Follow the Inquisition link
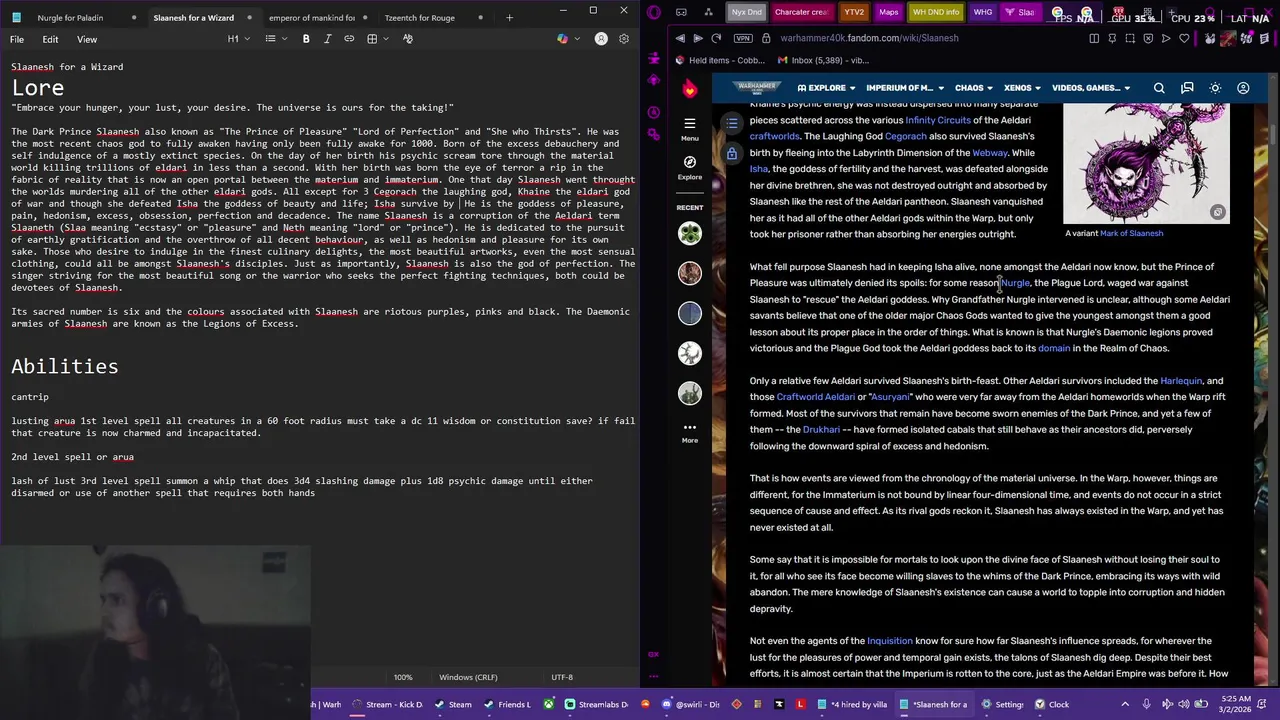This screenshot has height=720, width=1280. click(x=890, y=641)
